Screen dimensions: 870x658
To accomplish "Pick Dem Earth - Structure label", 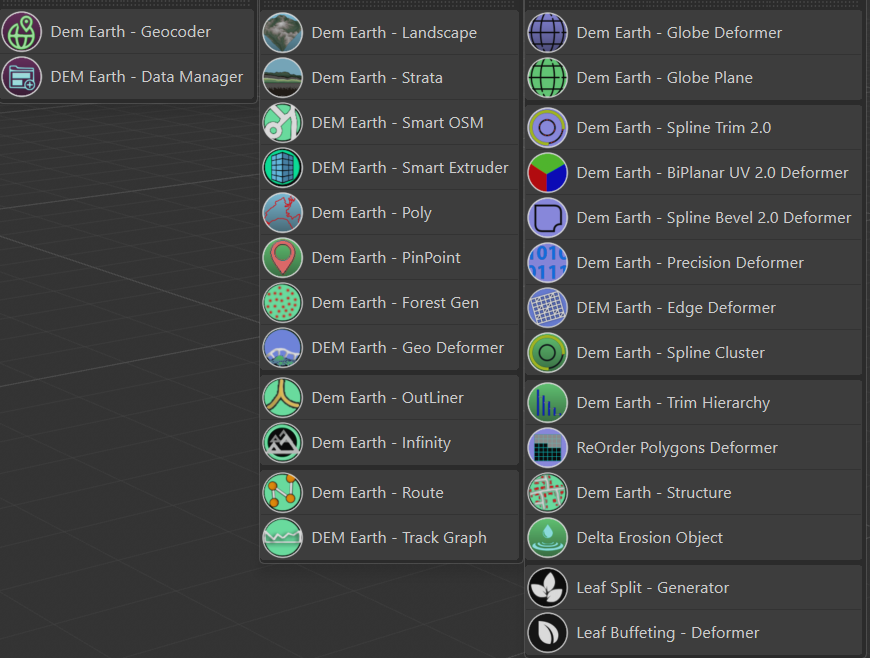I will click(x=654, y=493).
